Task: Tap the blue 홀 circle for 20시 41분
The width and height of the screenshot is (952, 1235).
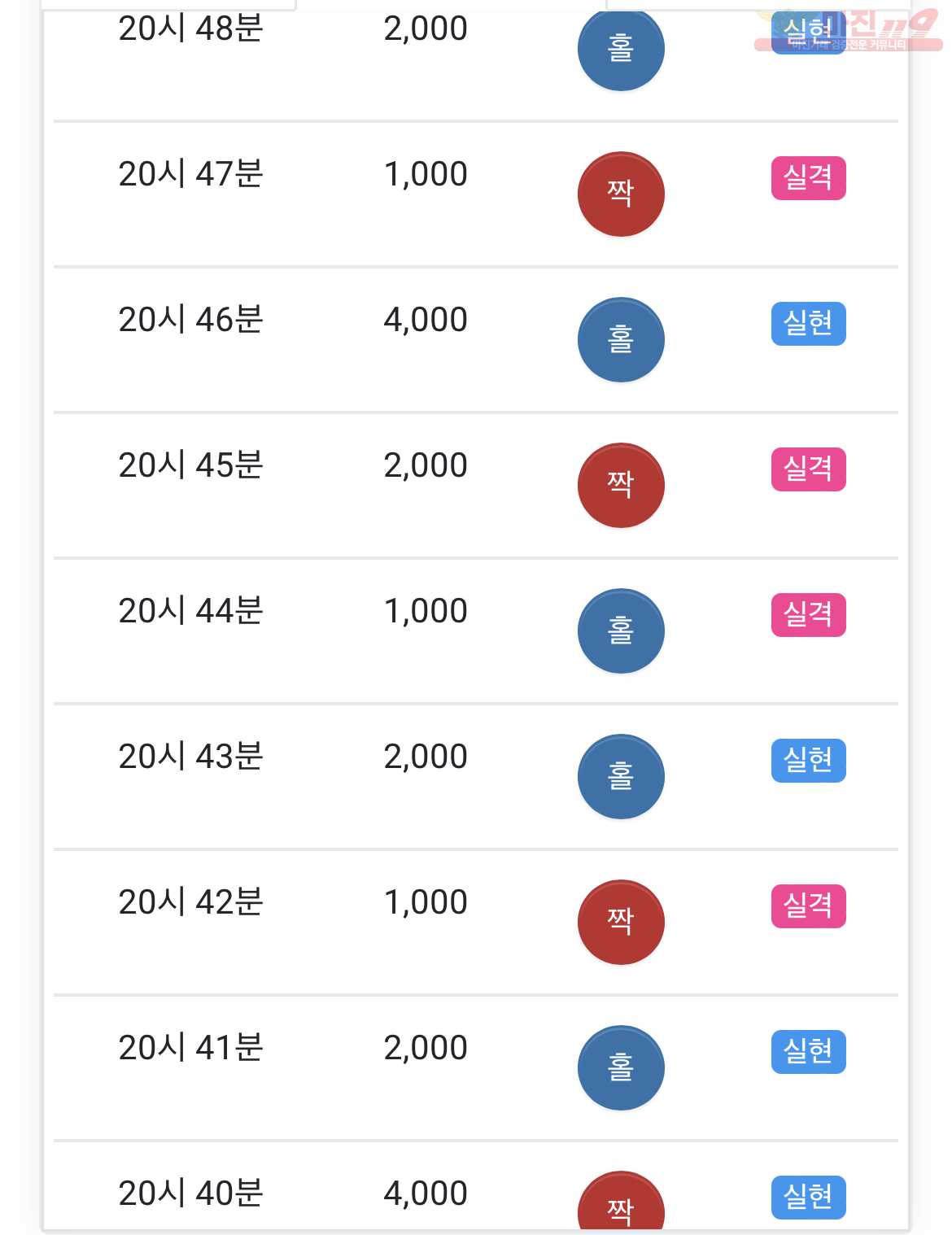Action: [621, 1068]
